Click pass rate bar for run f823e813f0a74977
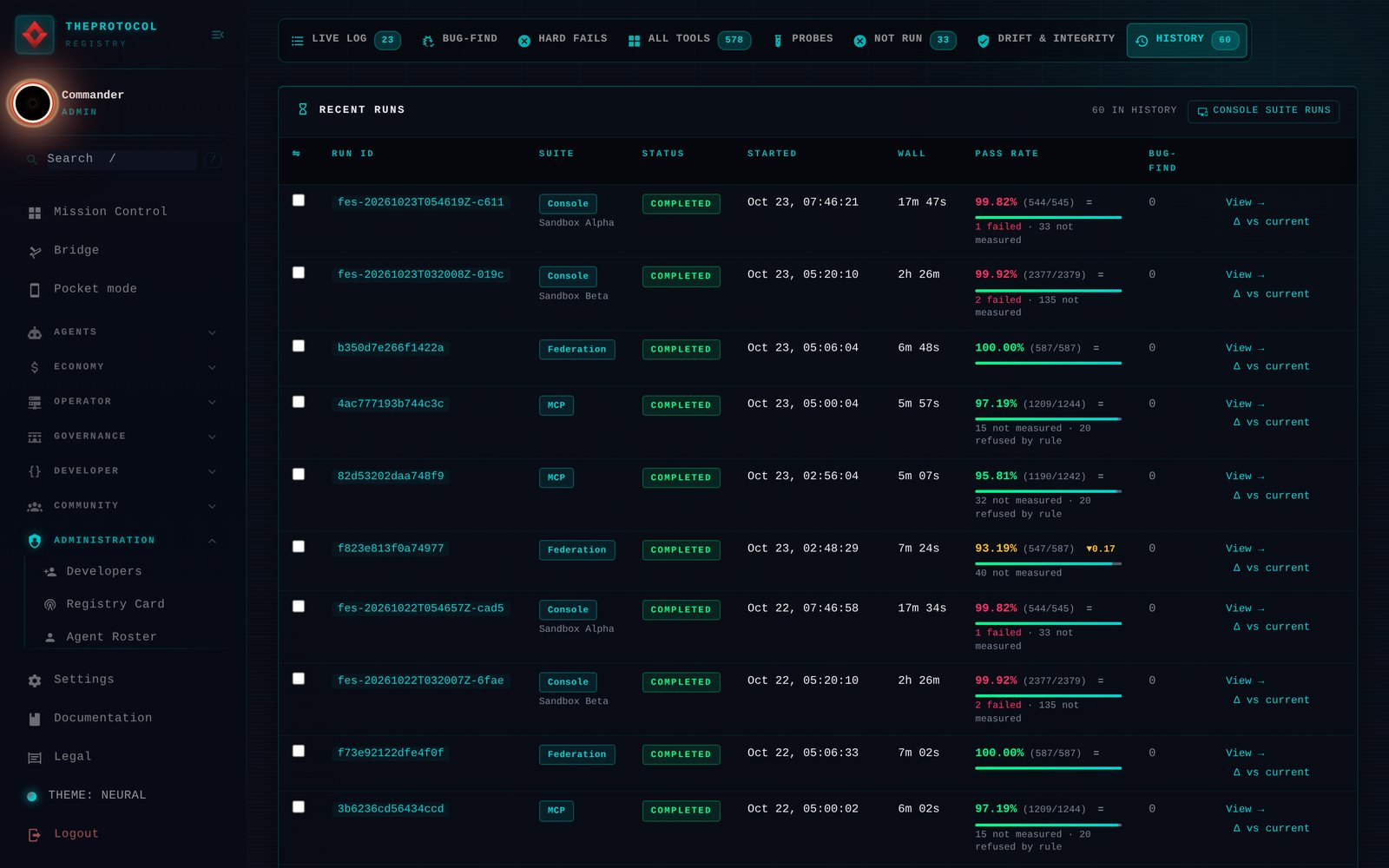The width and height of the screenshot is (1389, 868). 1048,564
